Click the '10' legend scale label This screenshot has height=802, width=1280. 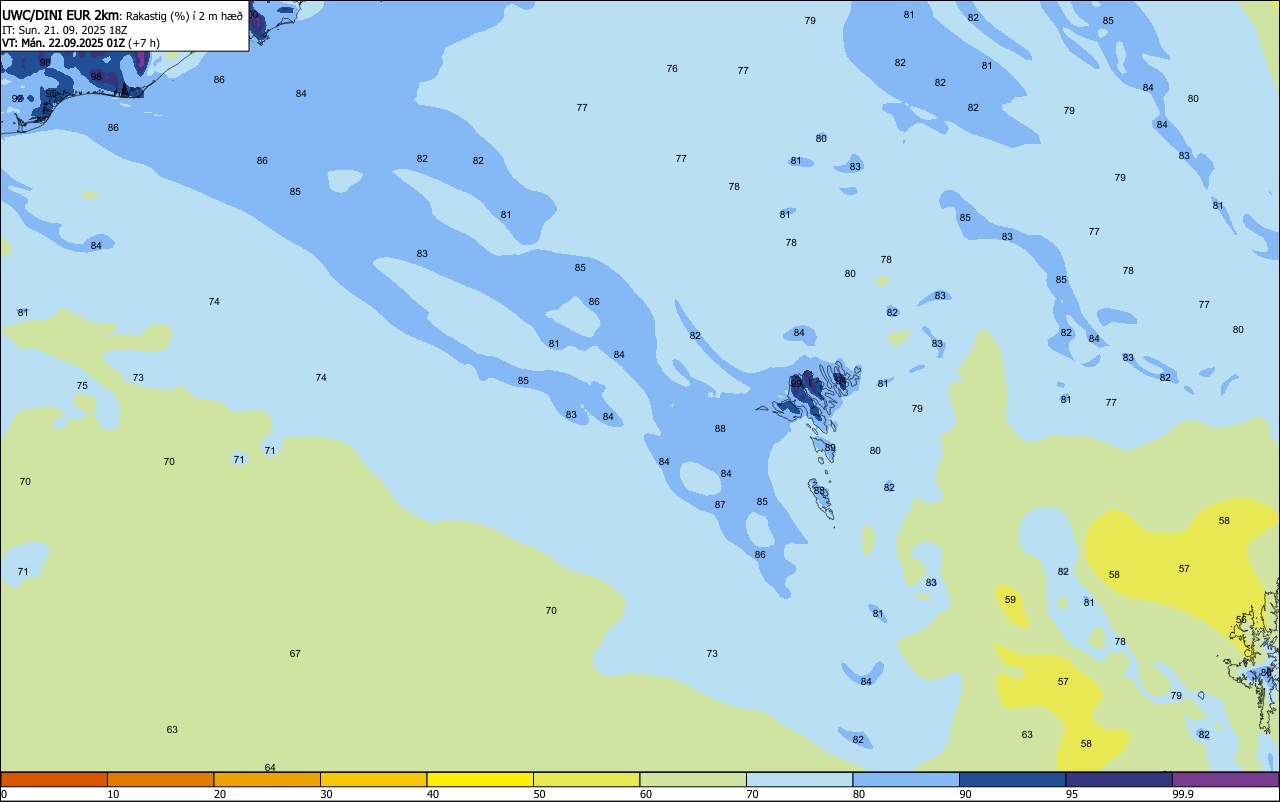(x=114, y=794)
